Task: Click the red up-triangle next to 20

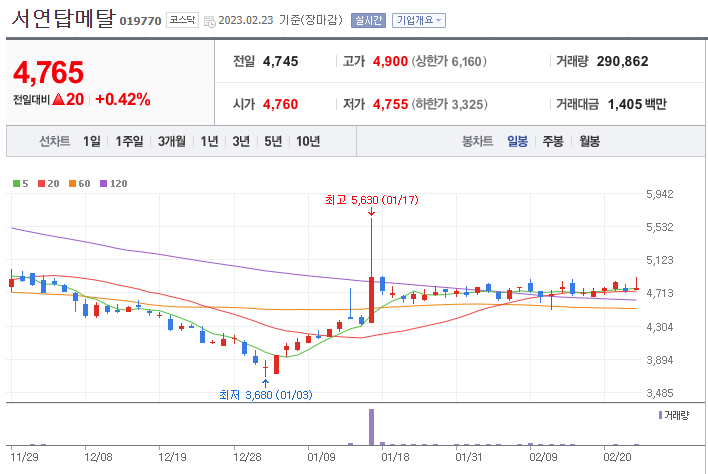Action: 58,99
